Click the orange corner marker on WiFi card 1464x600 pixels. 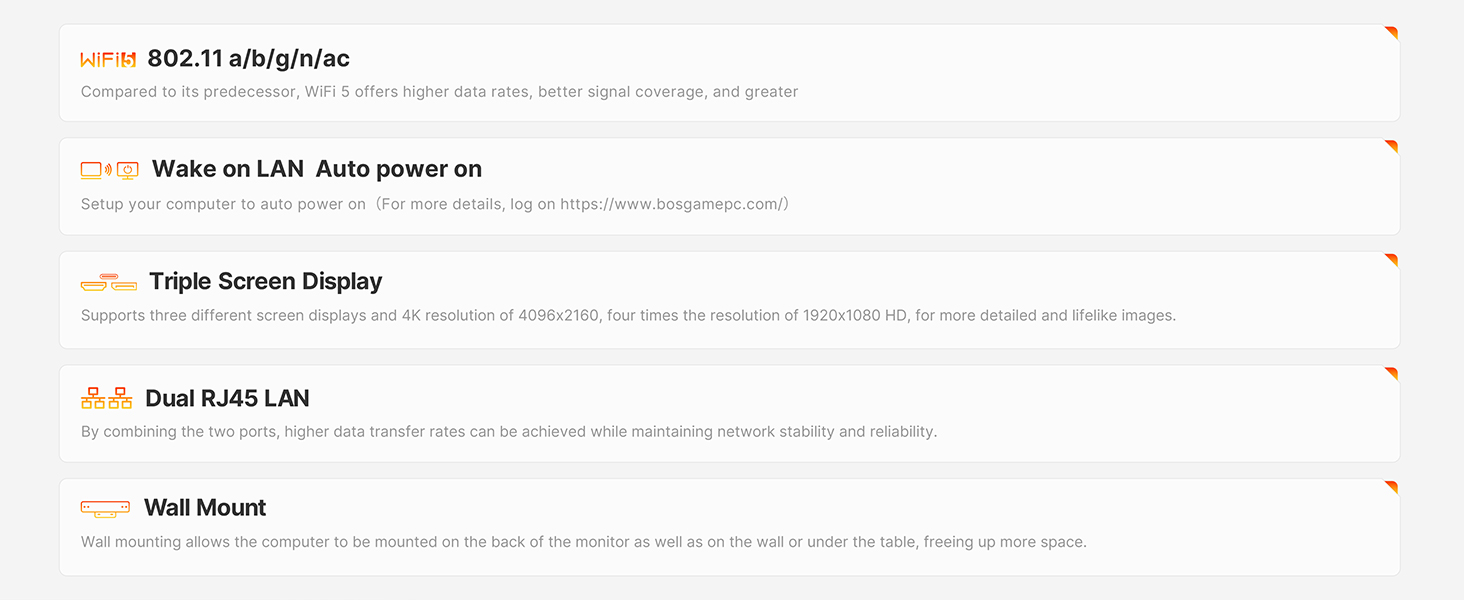point(1391,33)
